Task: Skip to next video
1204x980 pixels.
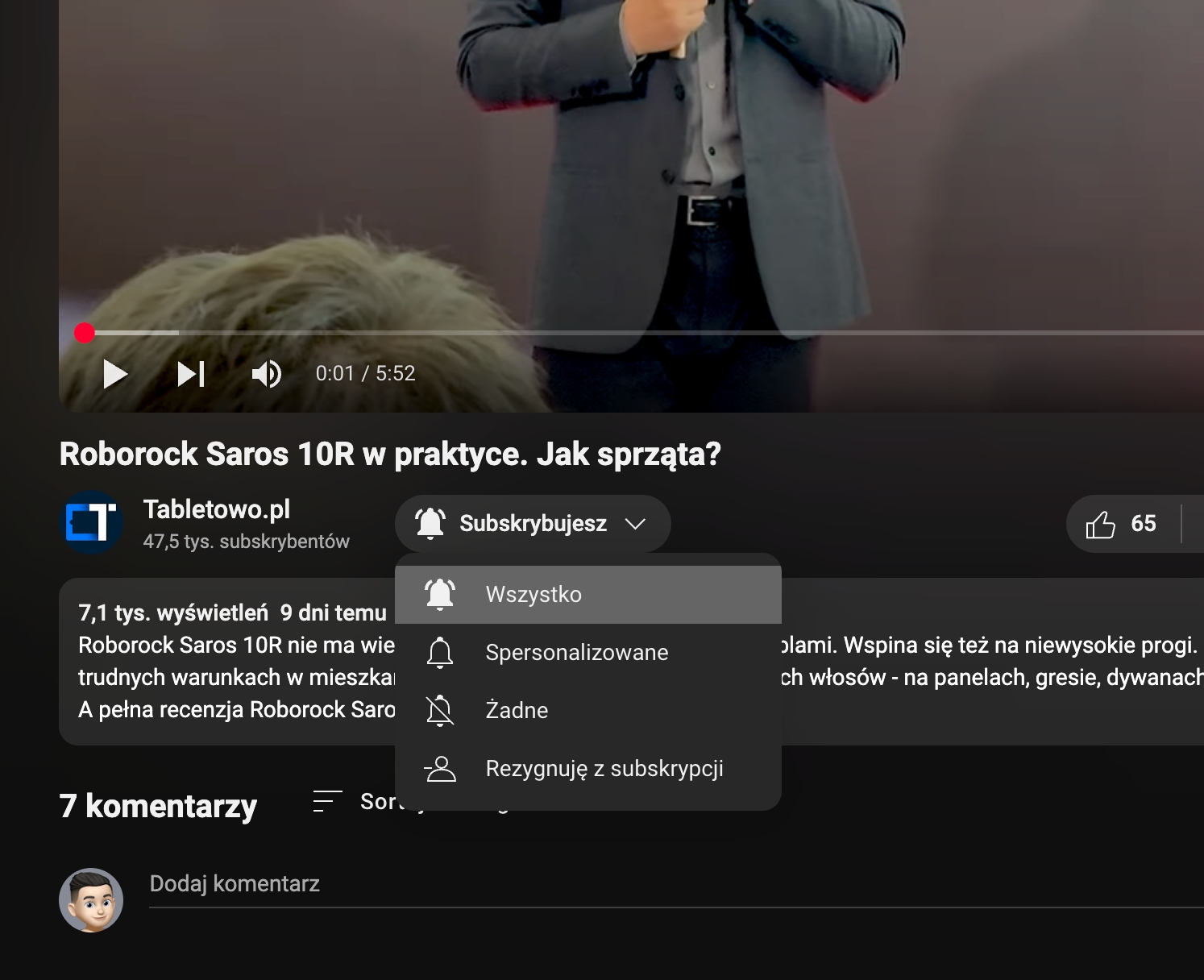Action: point(191,374)
